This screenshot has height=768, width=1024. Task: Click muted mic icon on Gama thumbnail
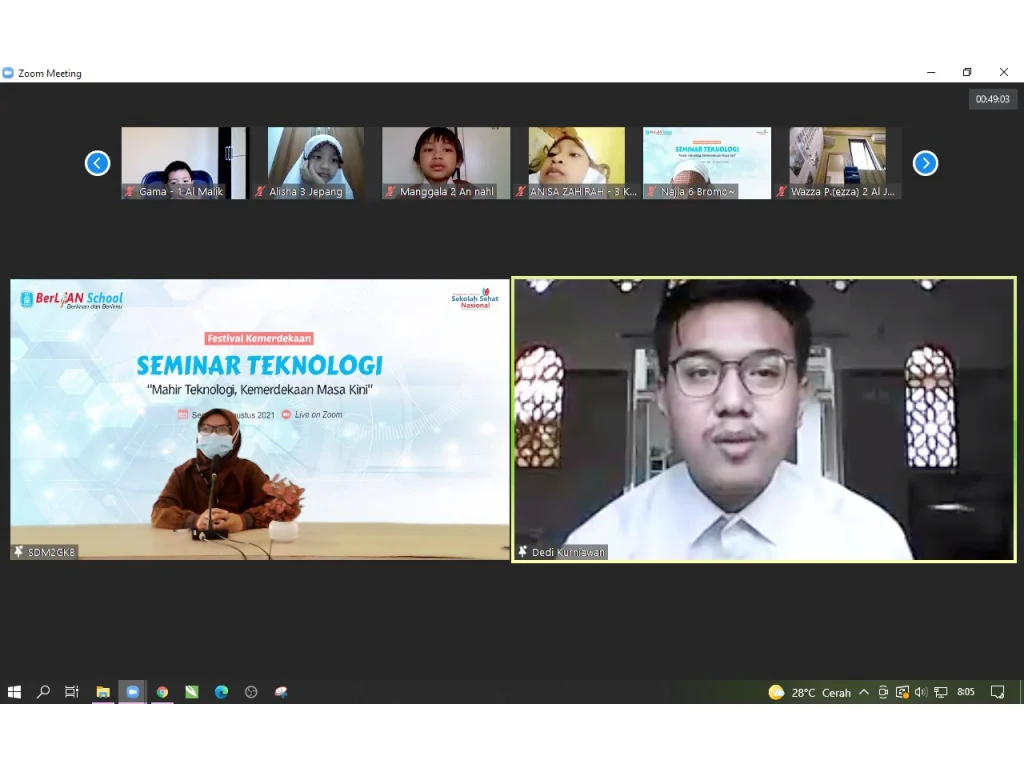point(130,191)
